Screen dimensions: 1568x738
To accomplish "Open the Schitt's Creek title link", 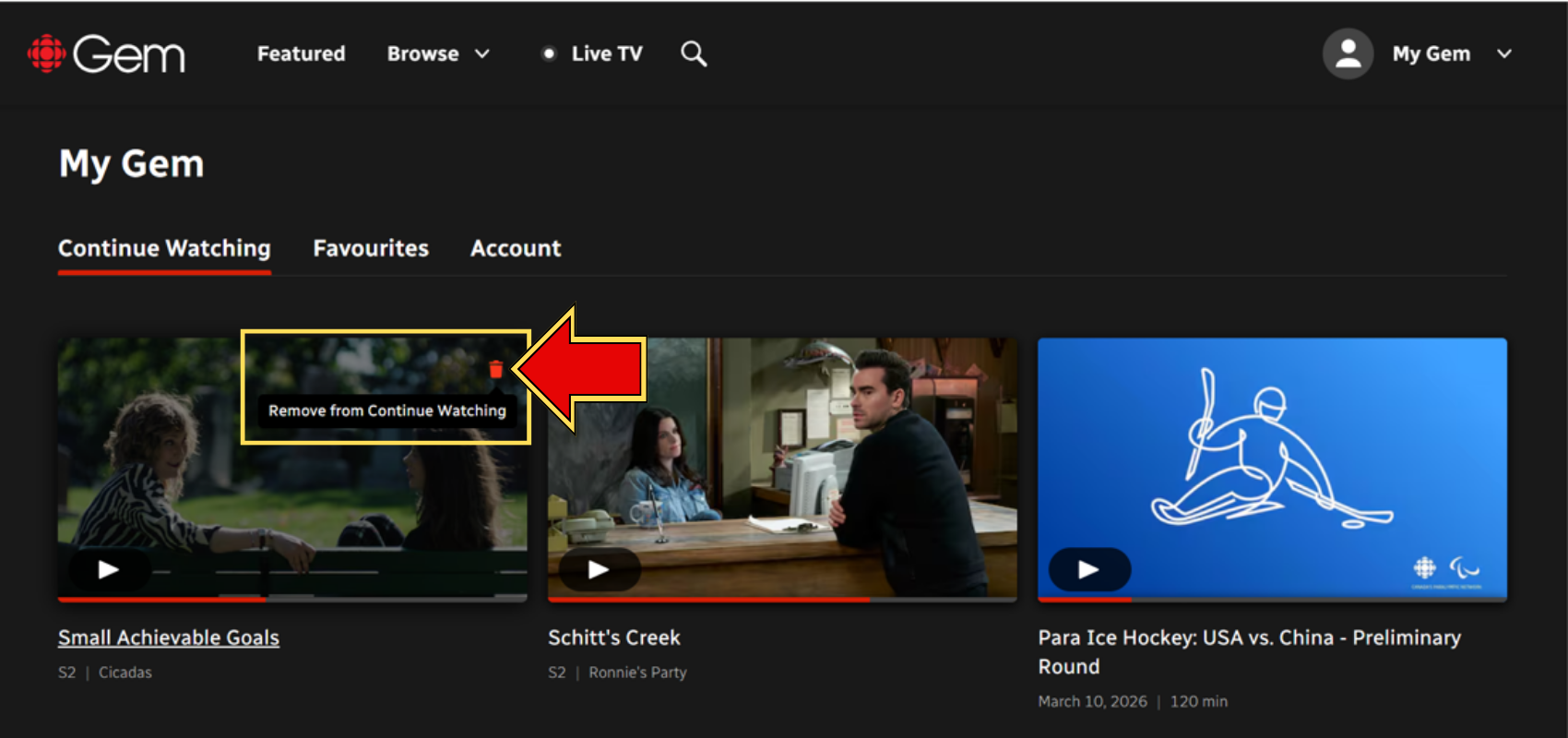I will point(614,637).
